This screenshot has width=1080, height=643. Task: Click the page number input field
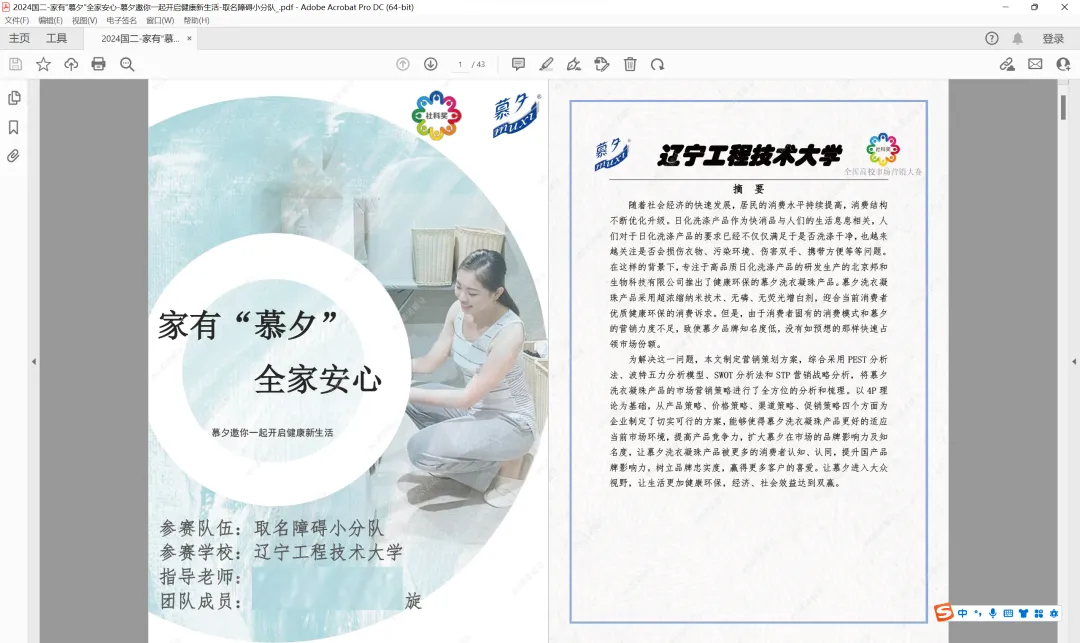pyautogui.click(x=459, y=63)
